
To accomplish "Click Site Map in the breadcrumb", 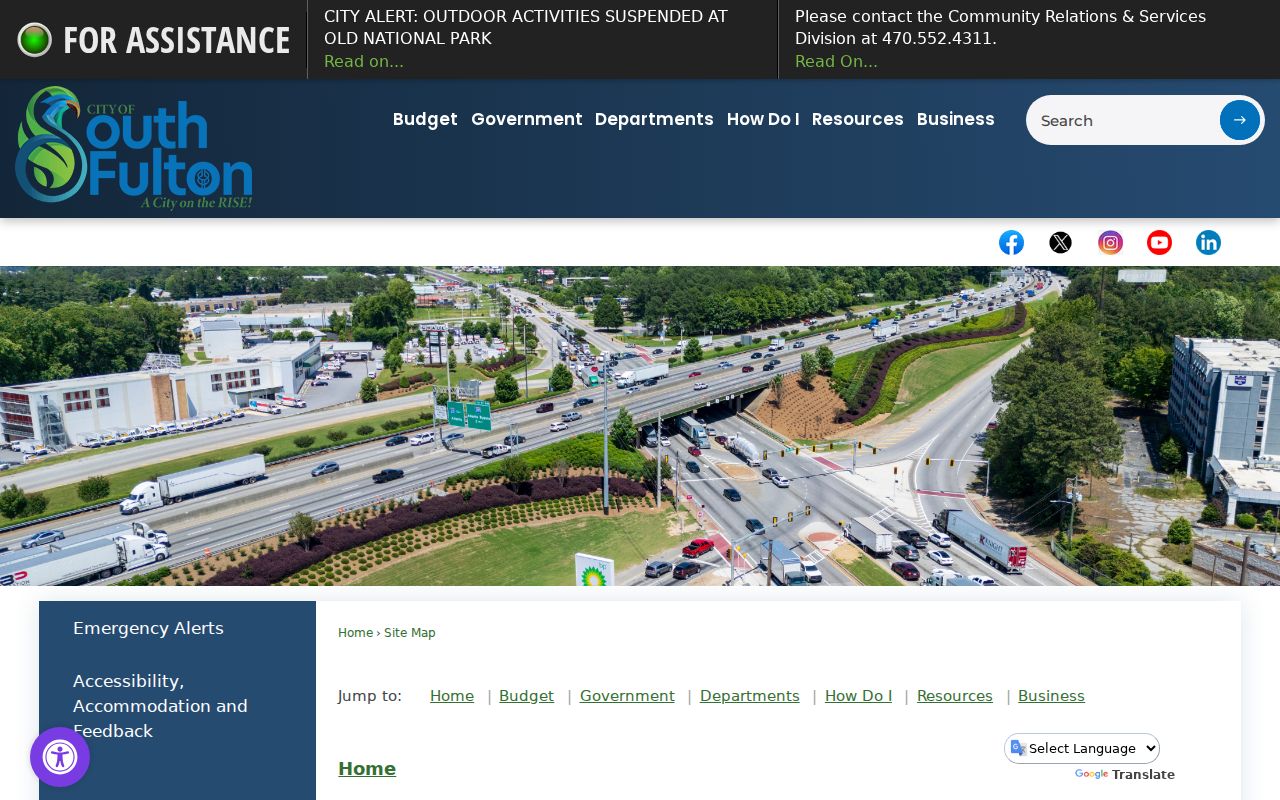I will click(410, 633).
